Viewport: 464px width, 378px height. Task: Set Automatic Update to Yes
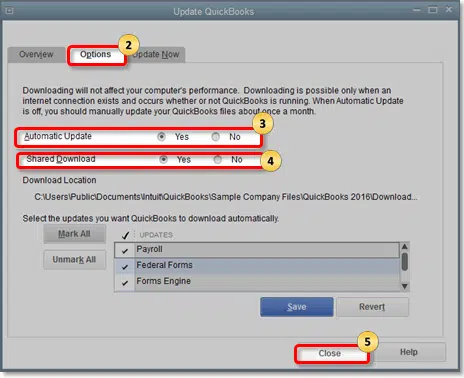coord(162,137)
